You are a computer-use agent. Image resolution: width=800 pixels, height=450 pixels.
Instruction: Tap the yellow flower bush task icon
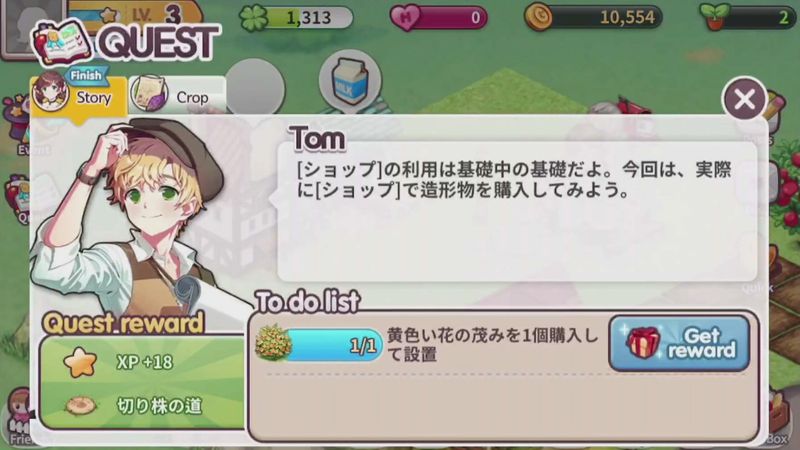(273, 342)
